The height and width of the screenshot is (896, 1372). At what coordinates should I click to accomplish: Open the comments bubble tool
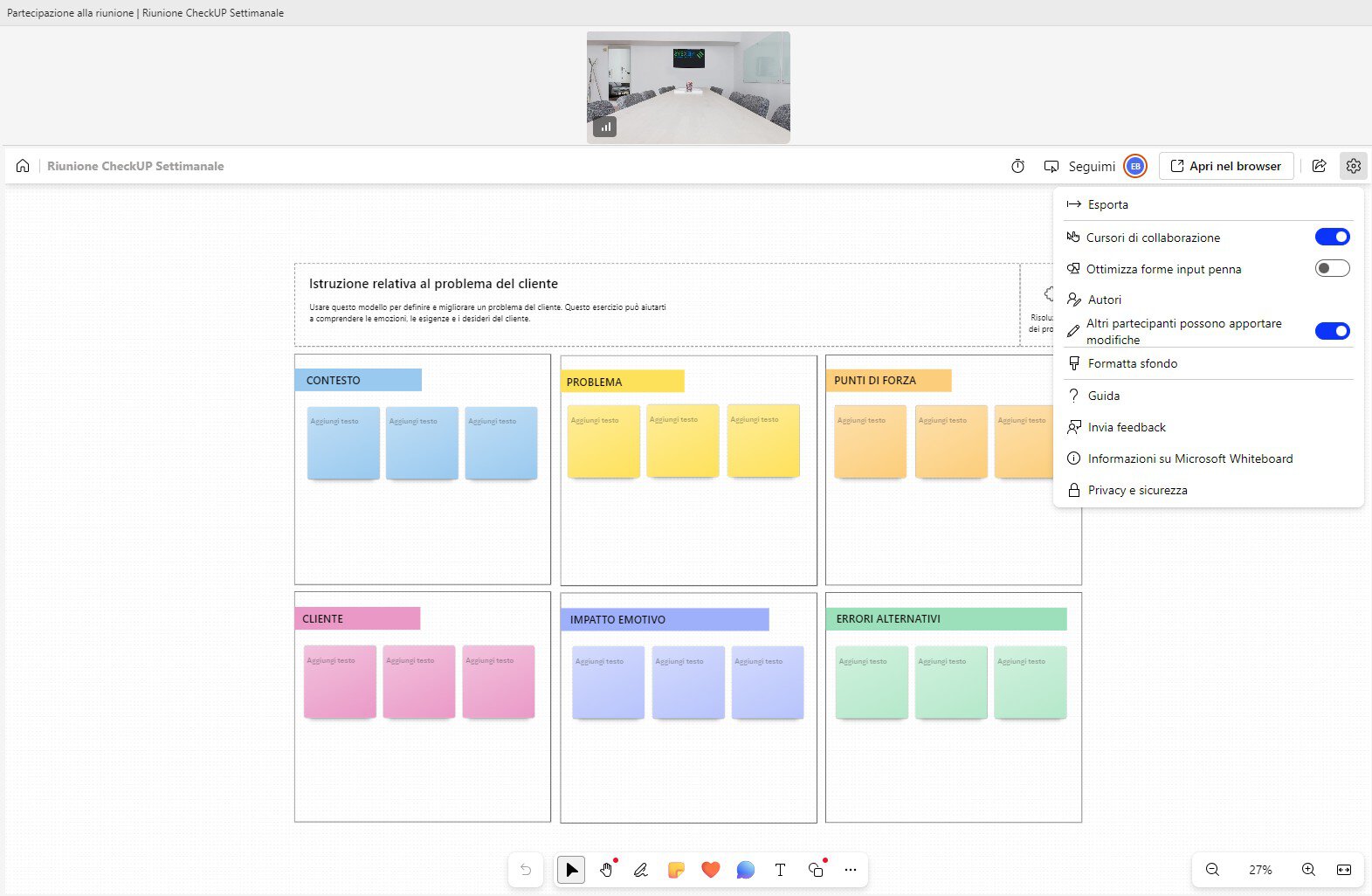746,870
